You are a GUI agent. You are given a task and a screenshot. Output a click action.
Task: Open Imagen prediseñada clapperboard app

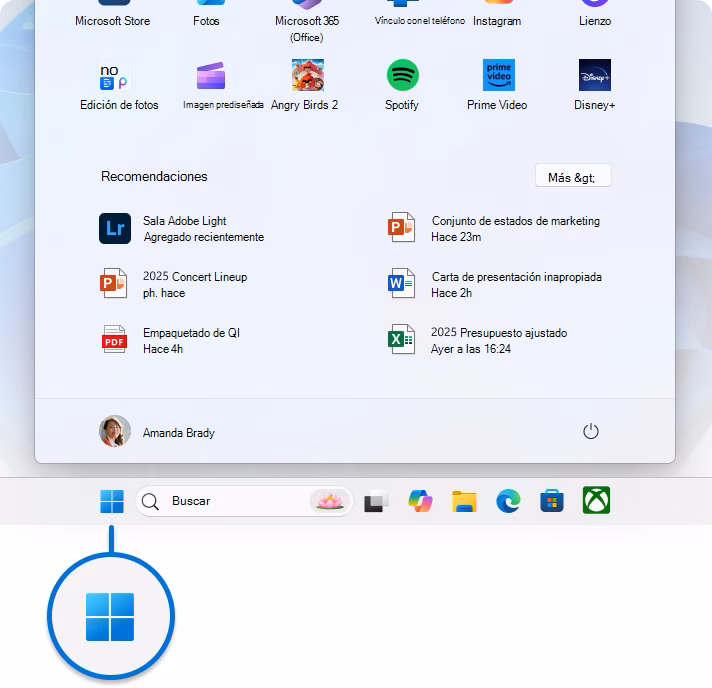[211, 75]
